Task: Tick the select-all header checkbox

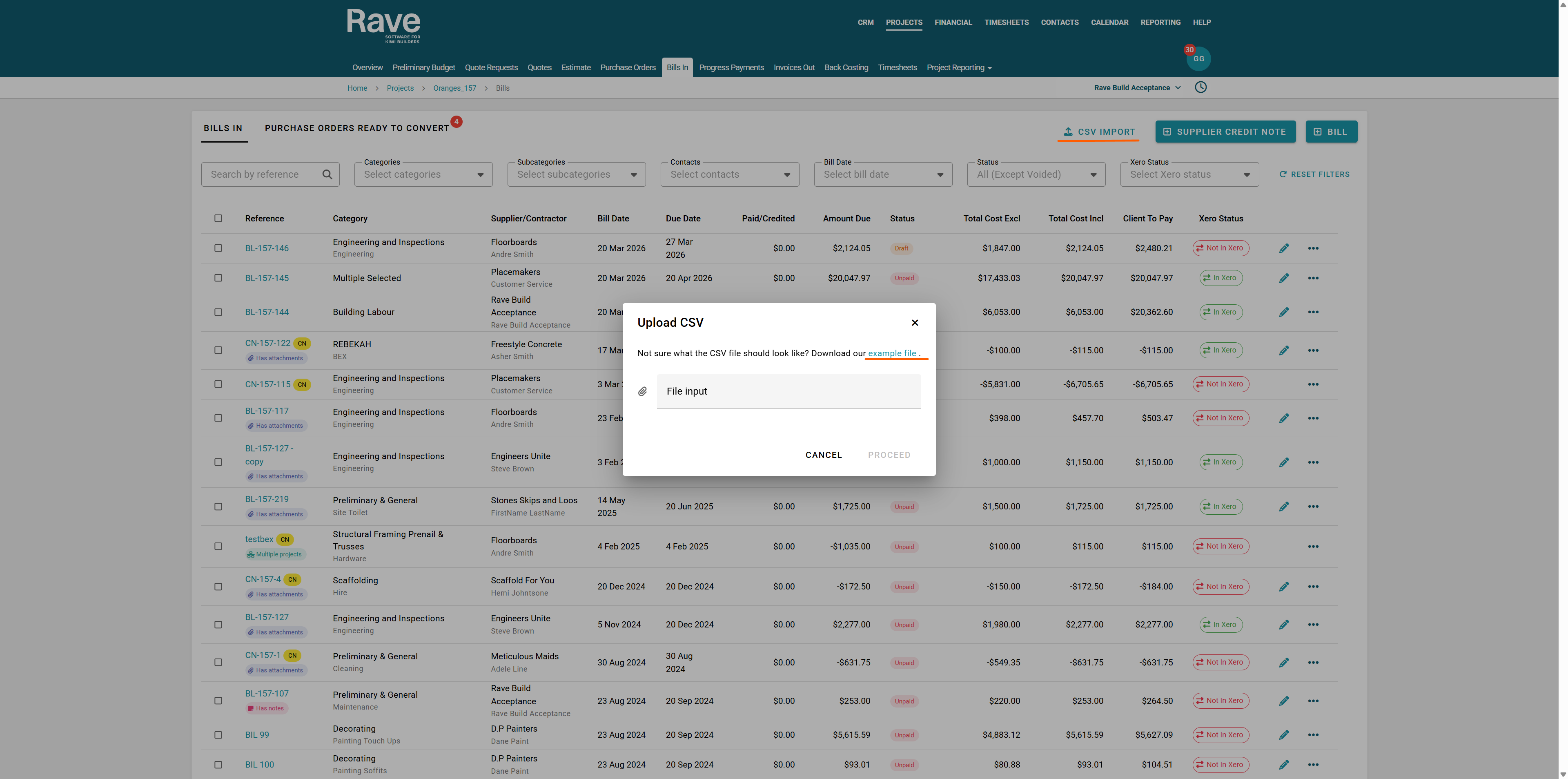Action: point(218,219)
